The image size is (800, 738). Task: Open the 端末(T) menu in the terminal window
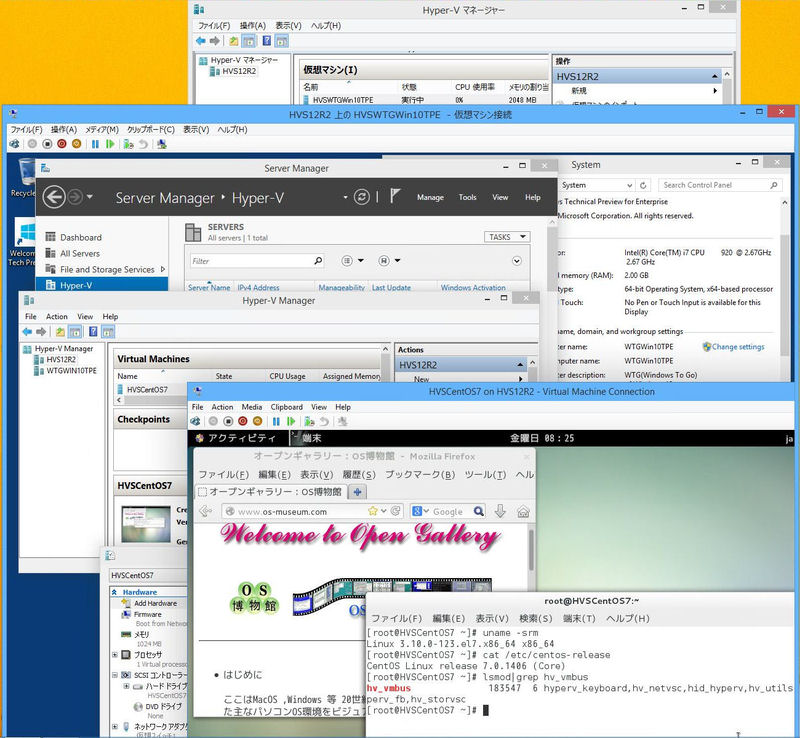(579, 618)
